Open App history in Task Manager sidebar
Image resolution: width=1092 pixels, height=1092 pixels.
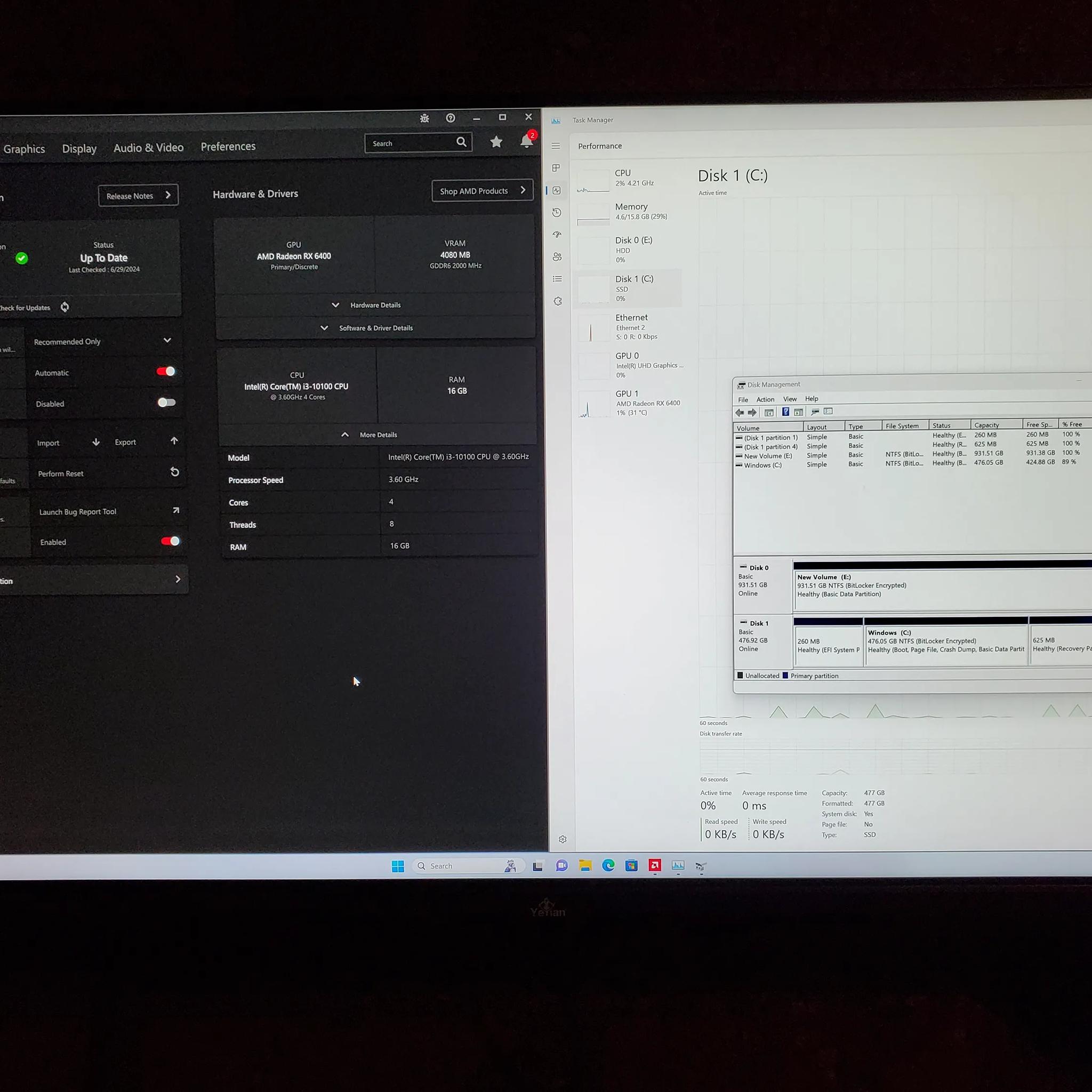(x=557, y=213)
